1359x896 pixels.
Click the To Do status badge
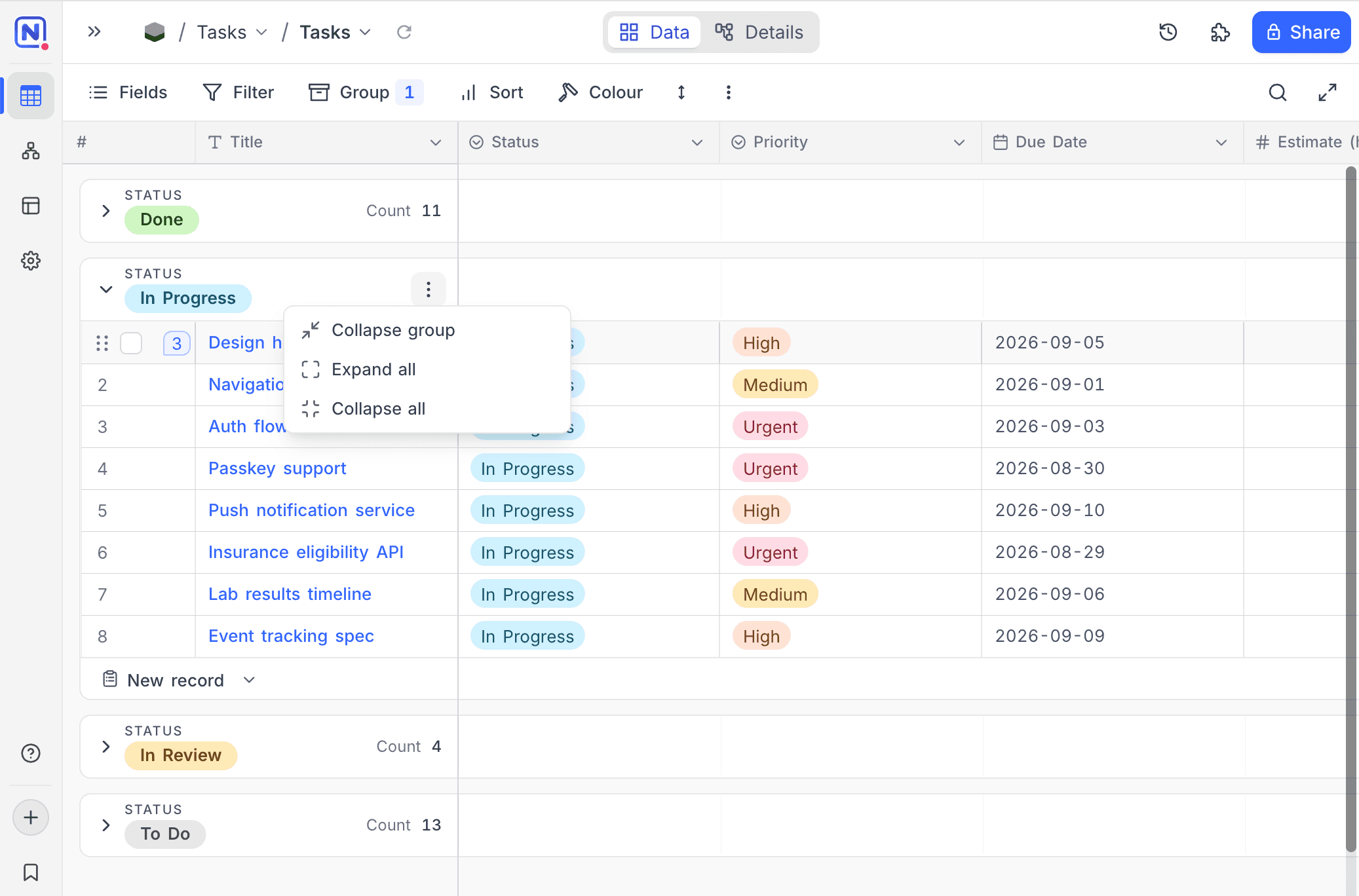165,834
